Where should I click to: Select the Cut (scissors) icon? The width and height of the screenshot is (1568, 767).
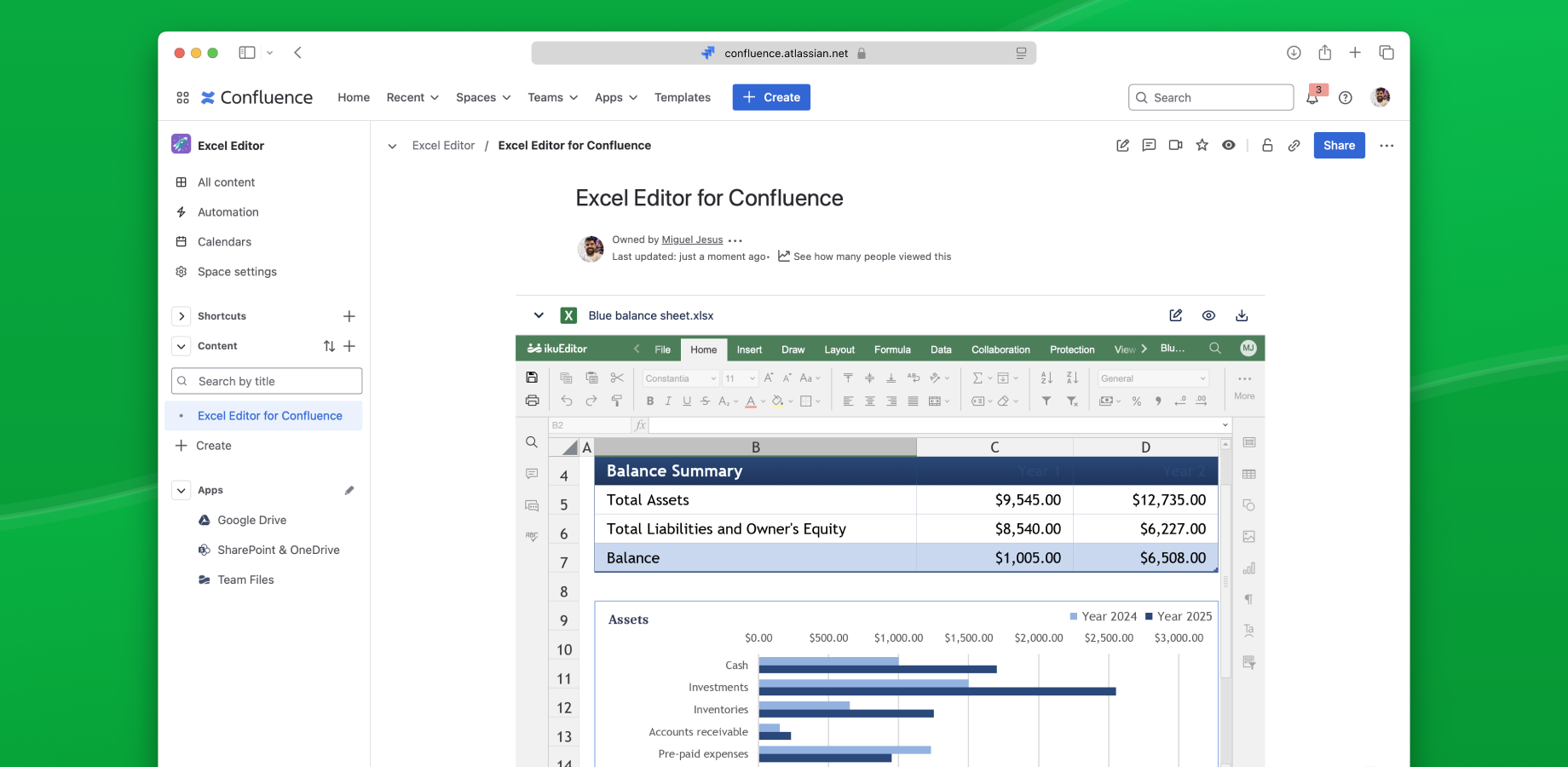pos(617,378)
